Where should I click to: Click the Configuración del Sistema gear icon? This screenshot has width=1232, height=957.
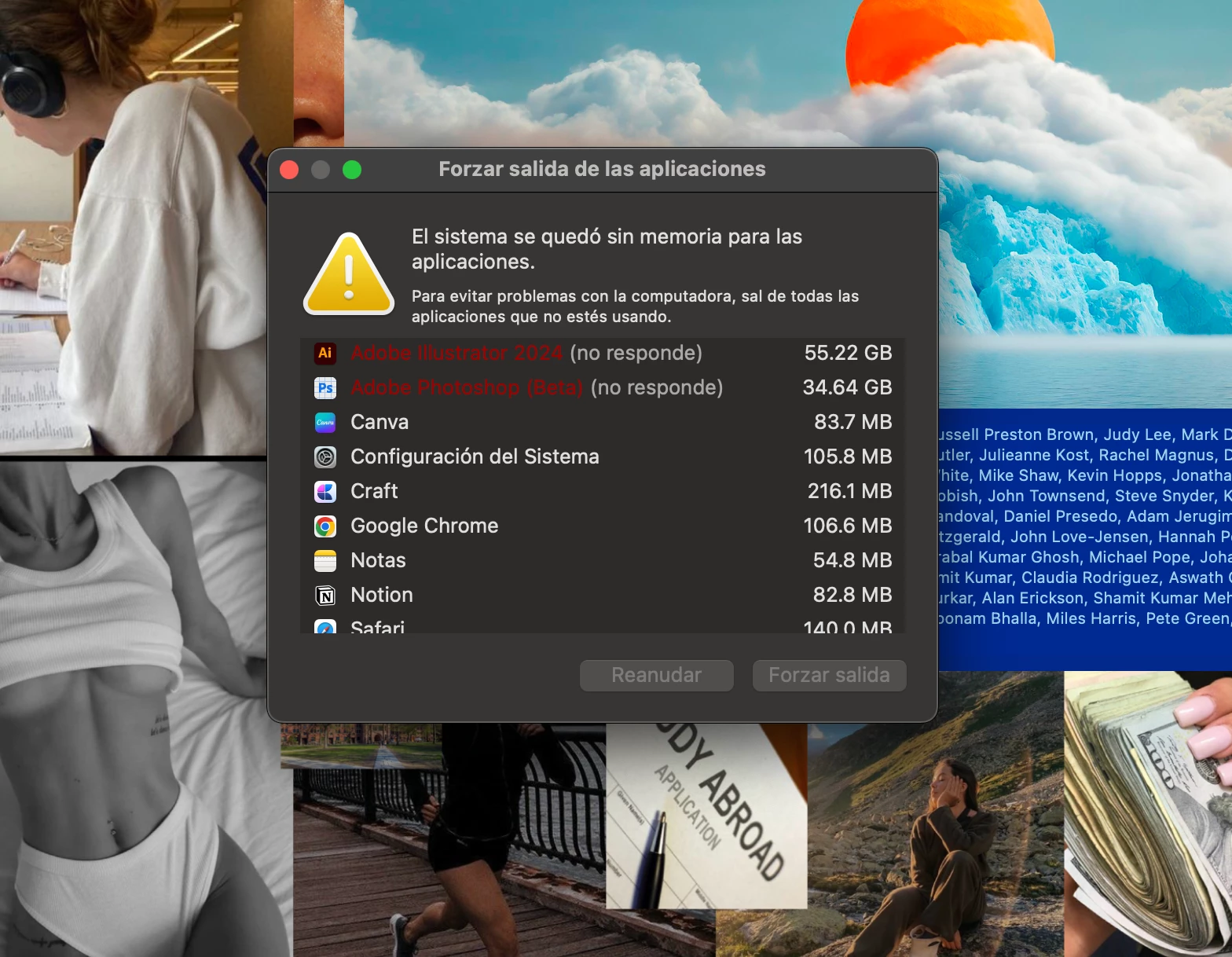coord(325,456)
